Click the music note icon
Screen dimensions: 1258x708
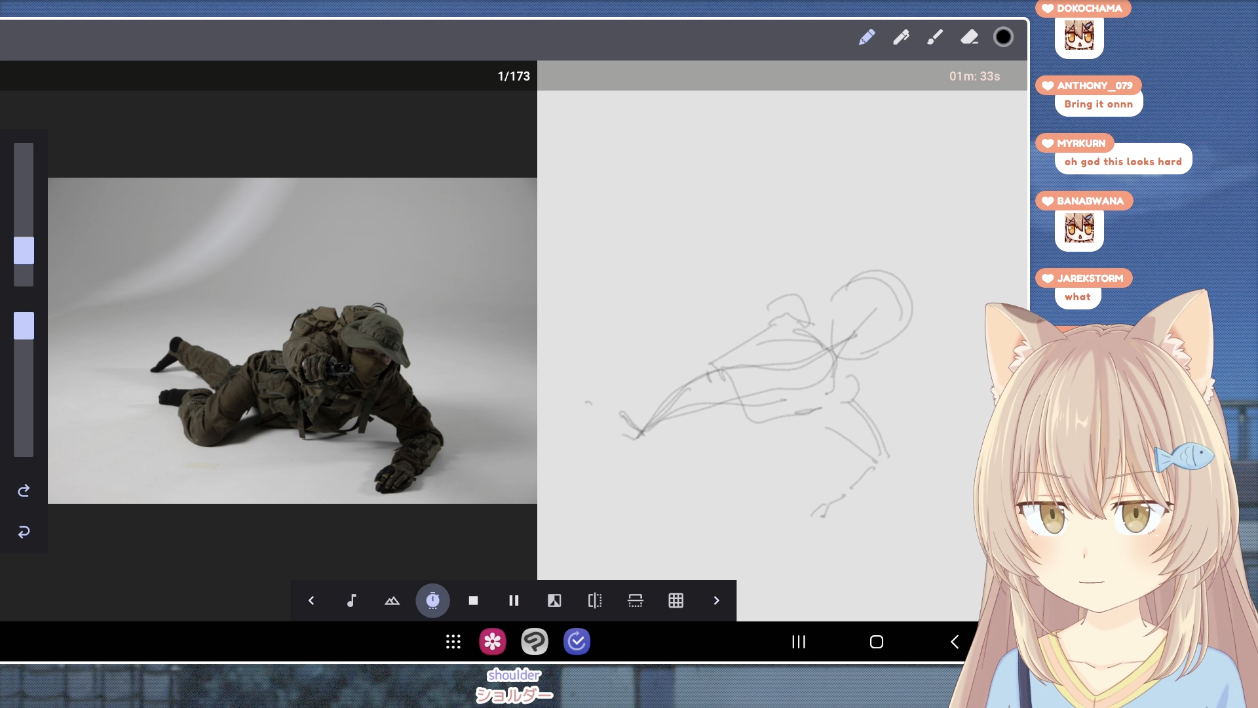(351, 600)
